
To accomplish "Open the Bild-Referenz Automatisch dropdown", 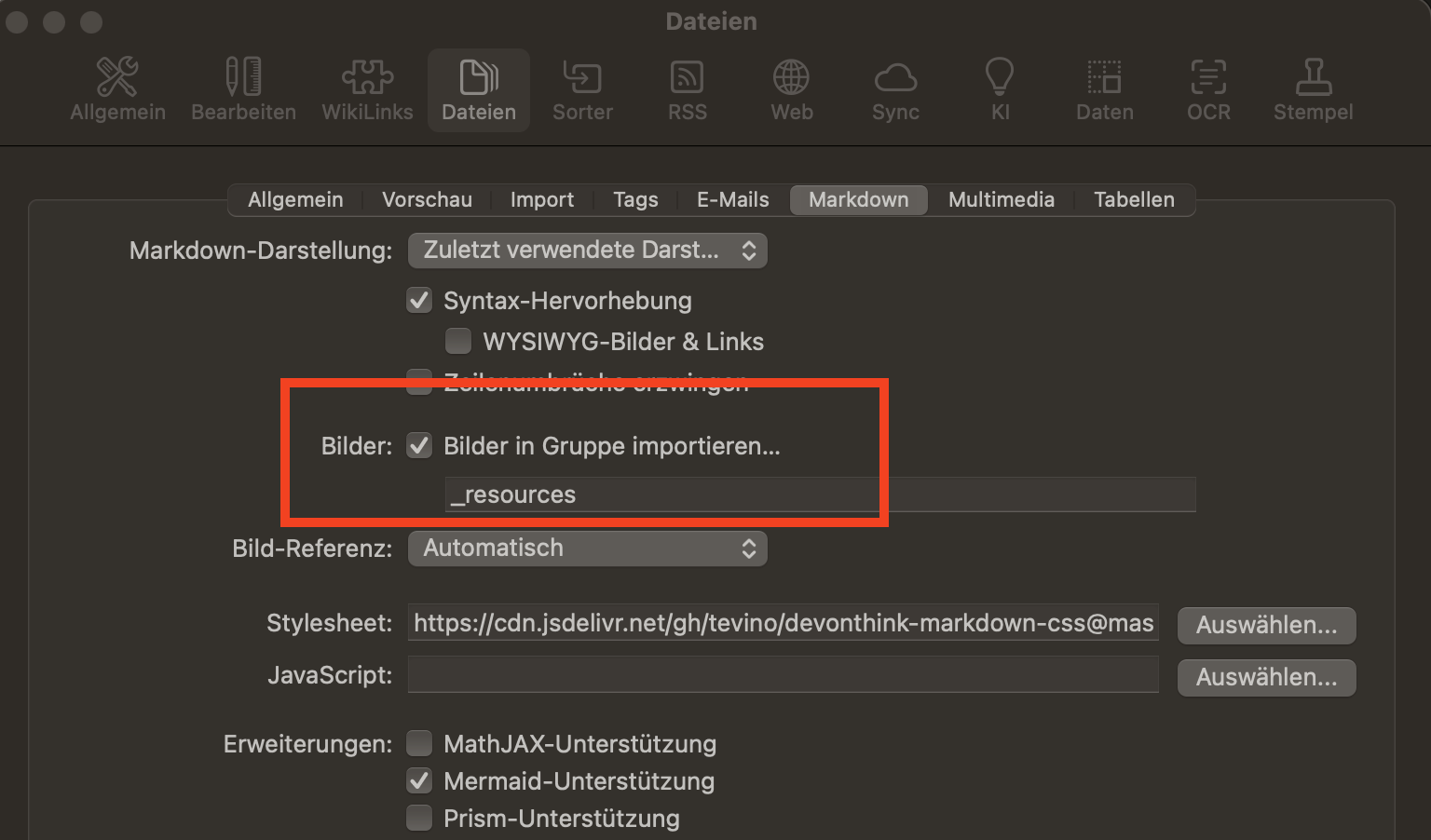I will (x=587, y=549).
